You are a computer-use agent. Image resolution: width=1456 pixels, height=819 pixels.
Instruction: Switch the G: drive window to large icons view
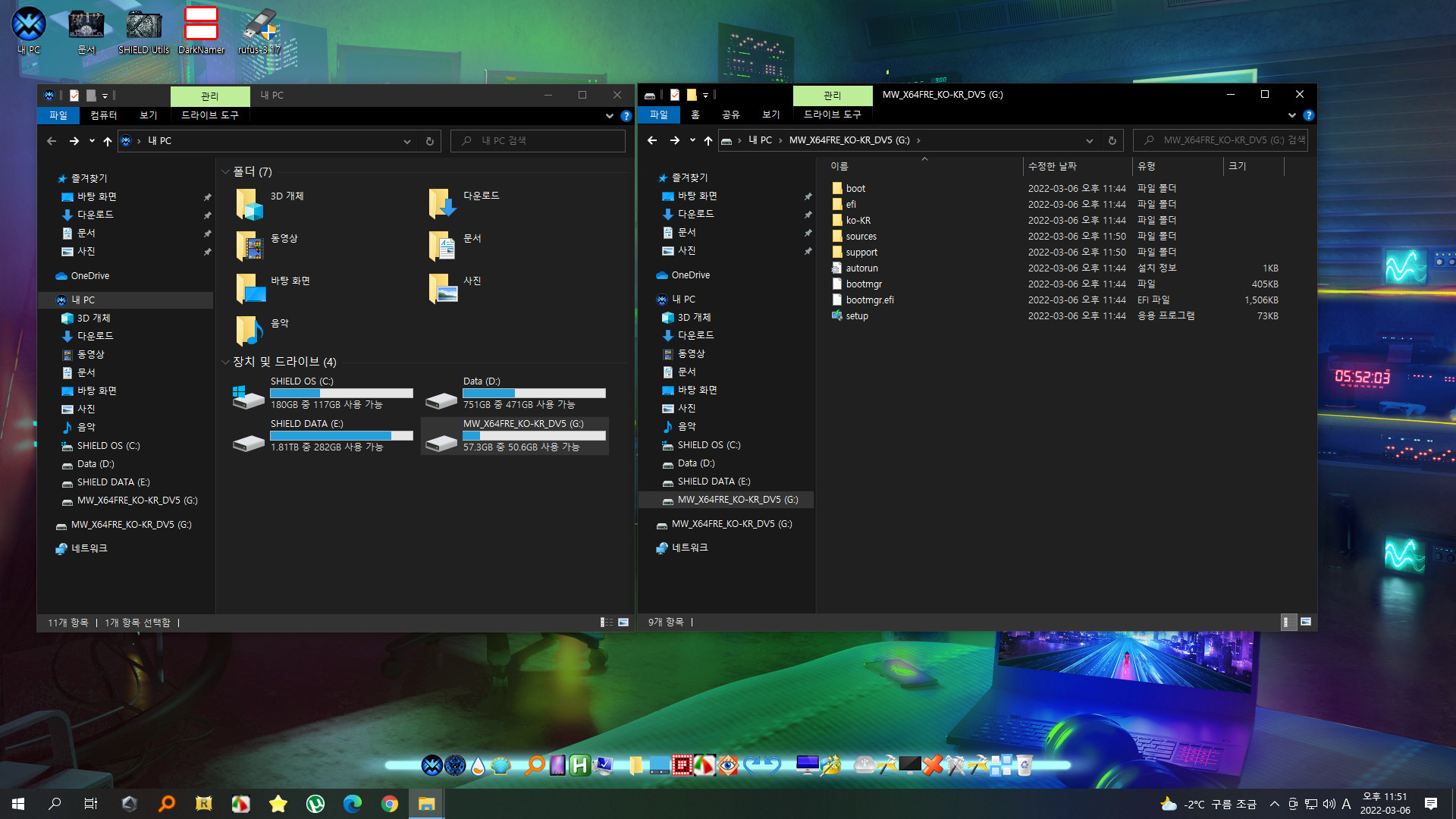(x=1306, y=622)
